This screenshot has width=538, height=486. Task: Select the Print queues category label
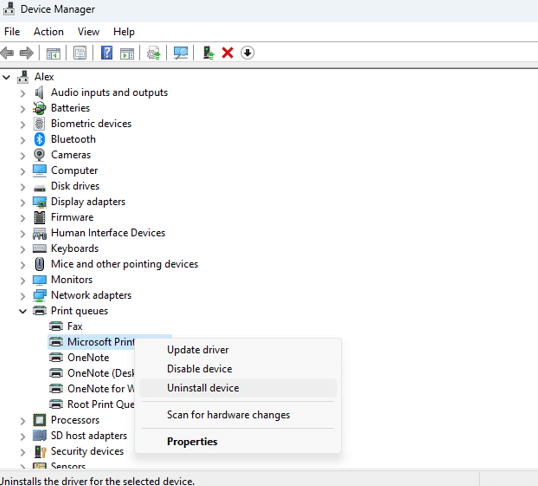(x=79, y=311)
